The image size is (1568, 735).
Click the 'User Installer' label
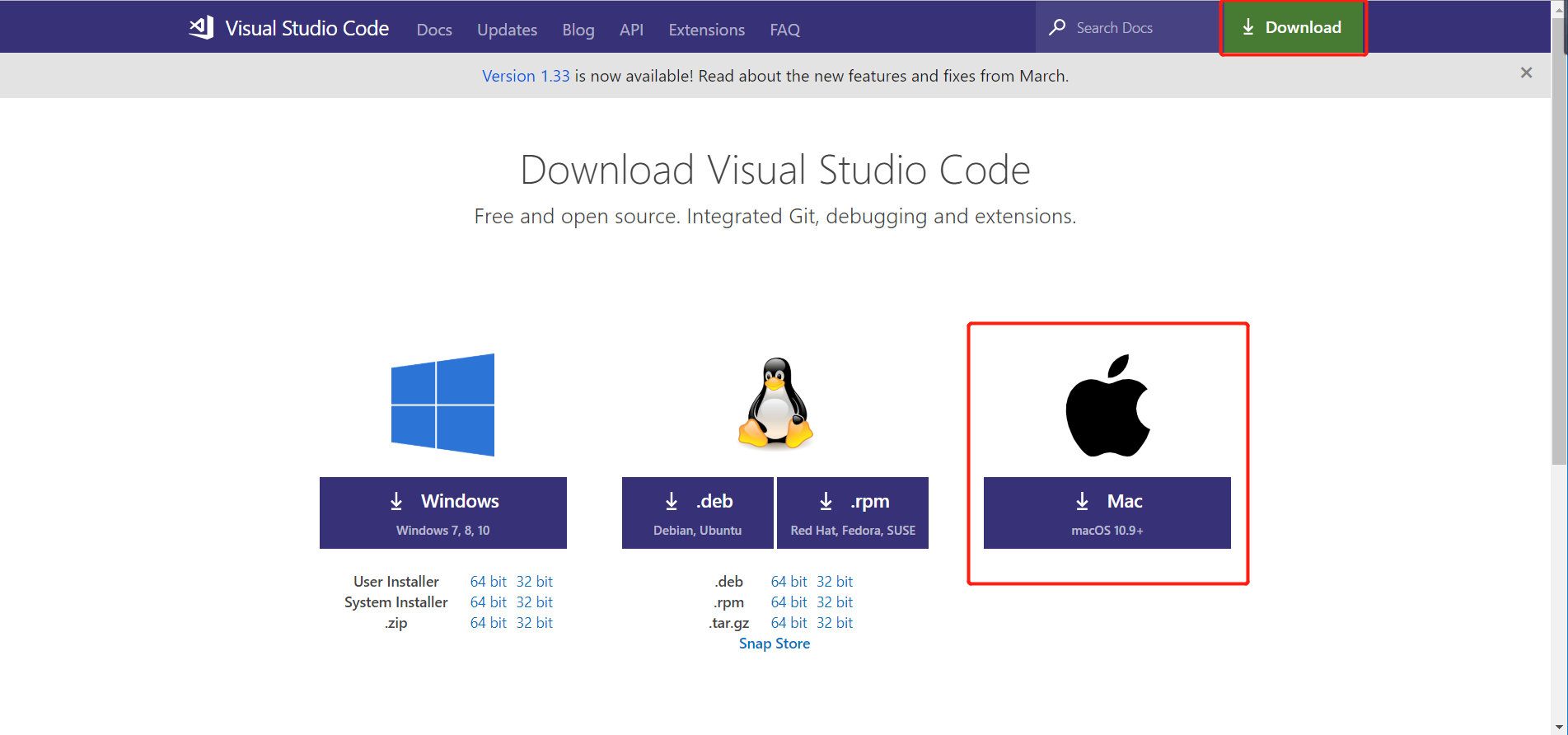(396, 582)
